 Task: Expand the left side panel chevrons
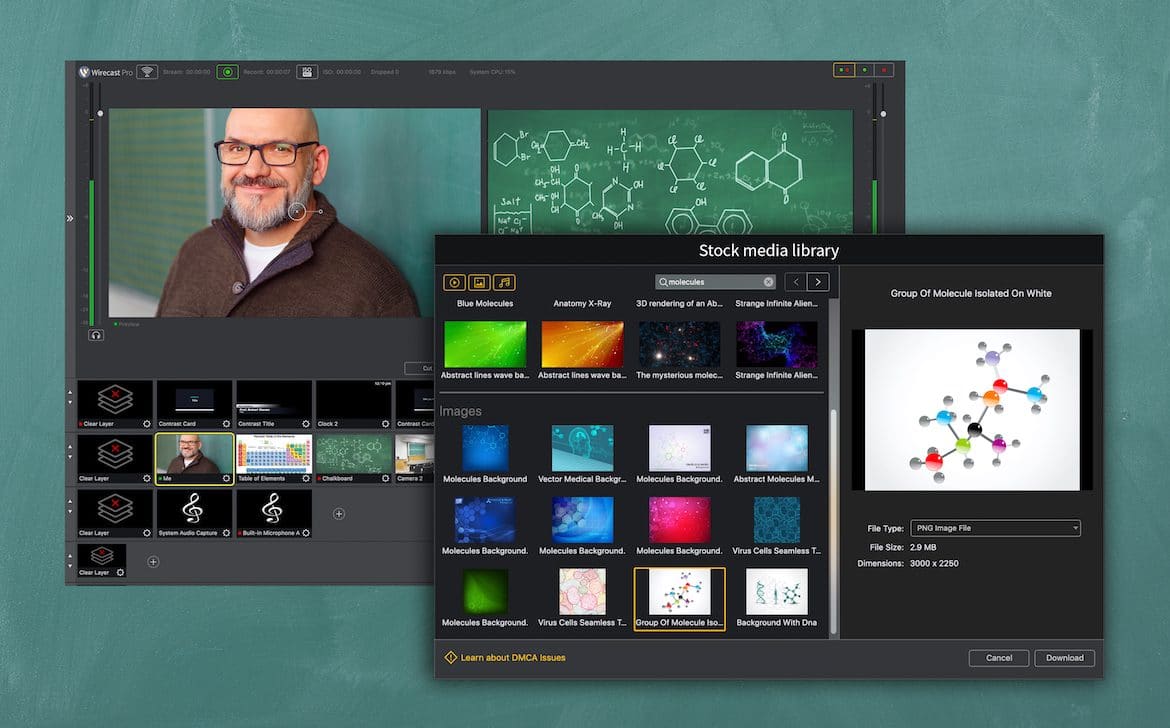click(x=70, y=219)
